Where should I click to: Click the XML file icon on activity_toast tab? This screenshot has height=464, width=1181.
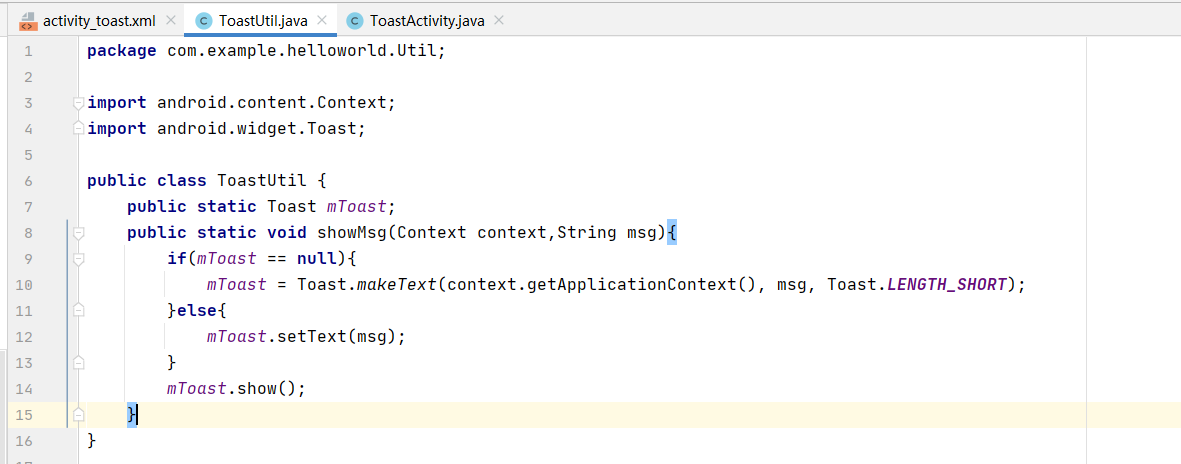coord(27,21)
